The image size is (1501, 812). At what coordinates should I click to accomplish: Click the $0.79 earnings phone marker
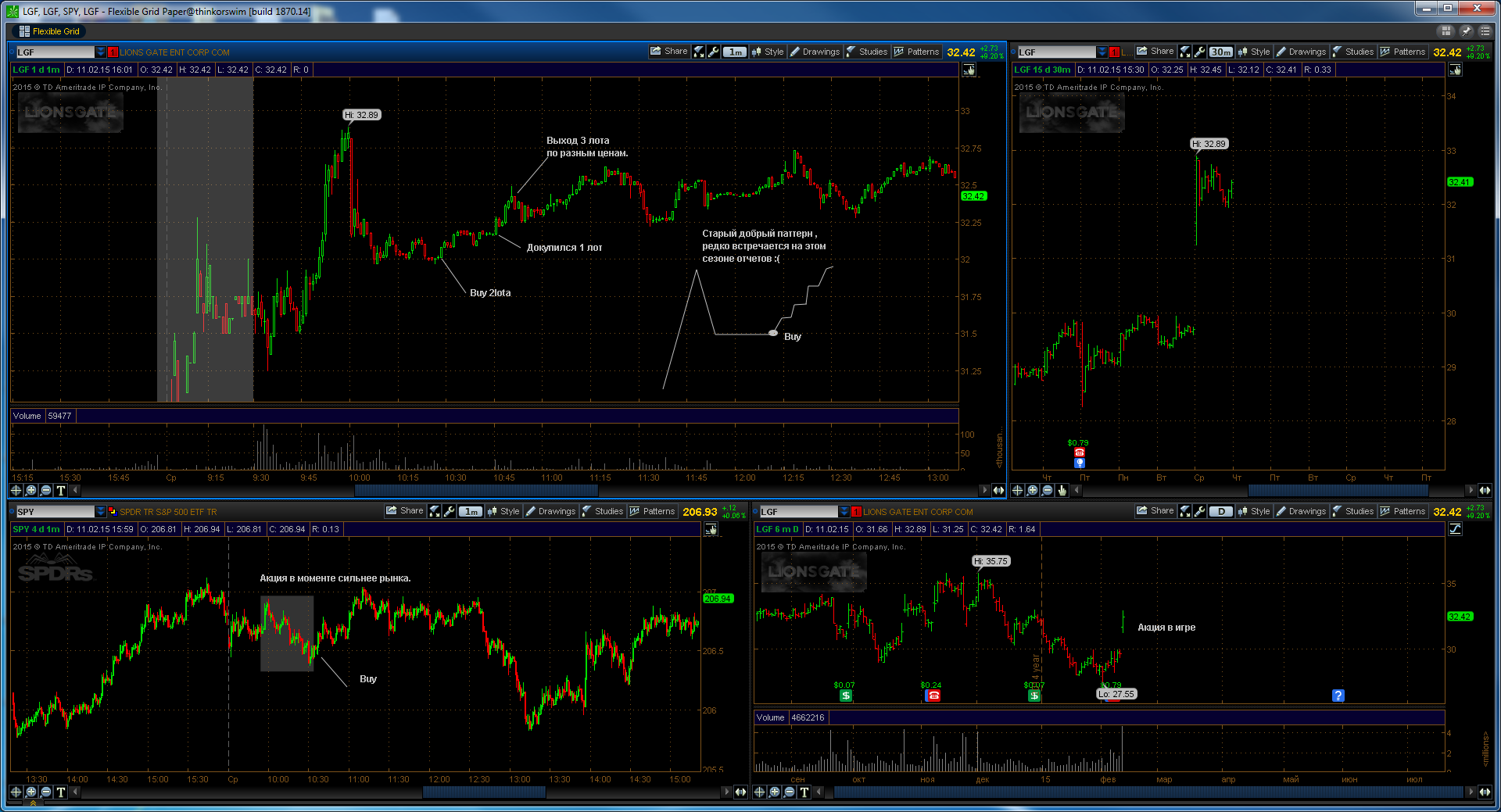[1079, 453]
